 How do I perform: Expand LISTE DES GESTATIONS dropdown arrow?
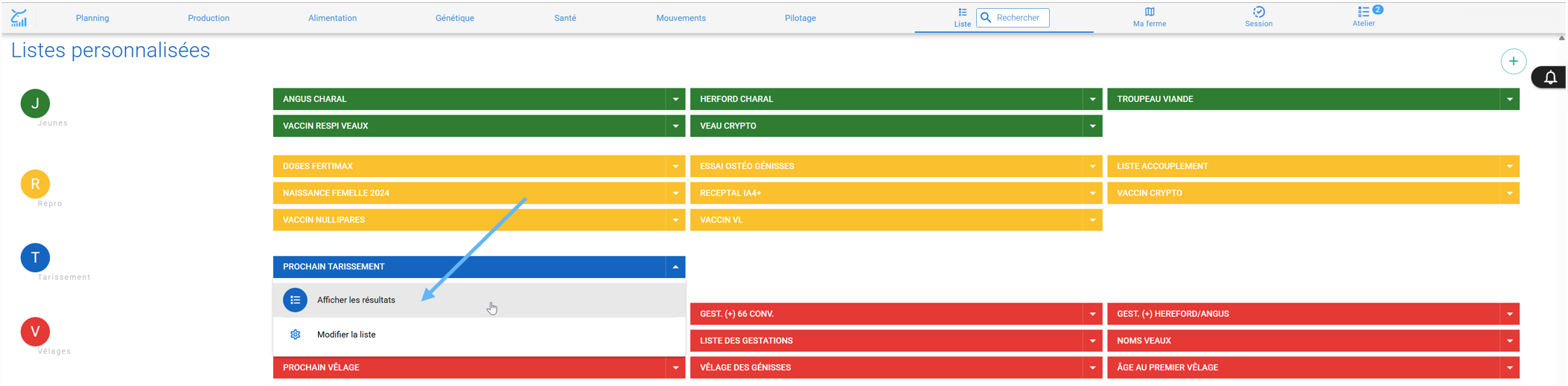point(1092,341)
